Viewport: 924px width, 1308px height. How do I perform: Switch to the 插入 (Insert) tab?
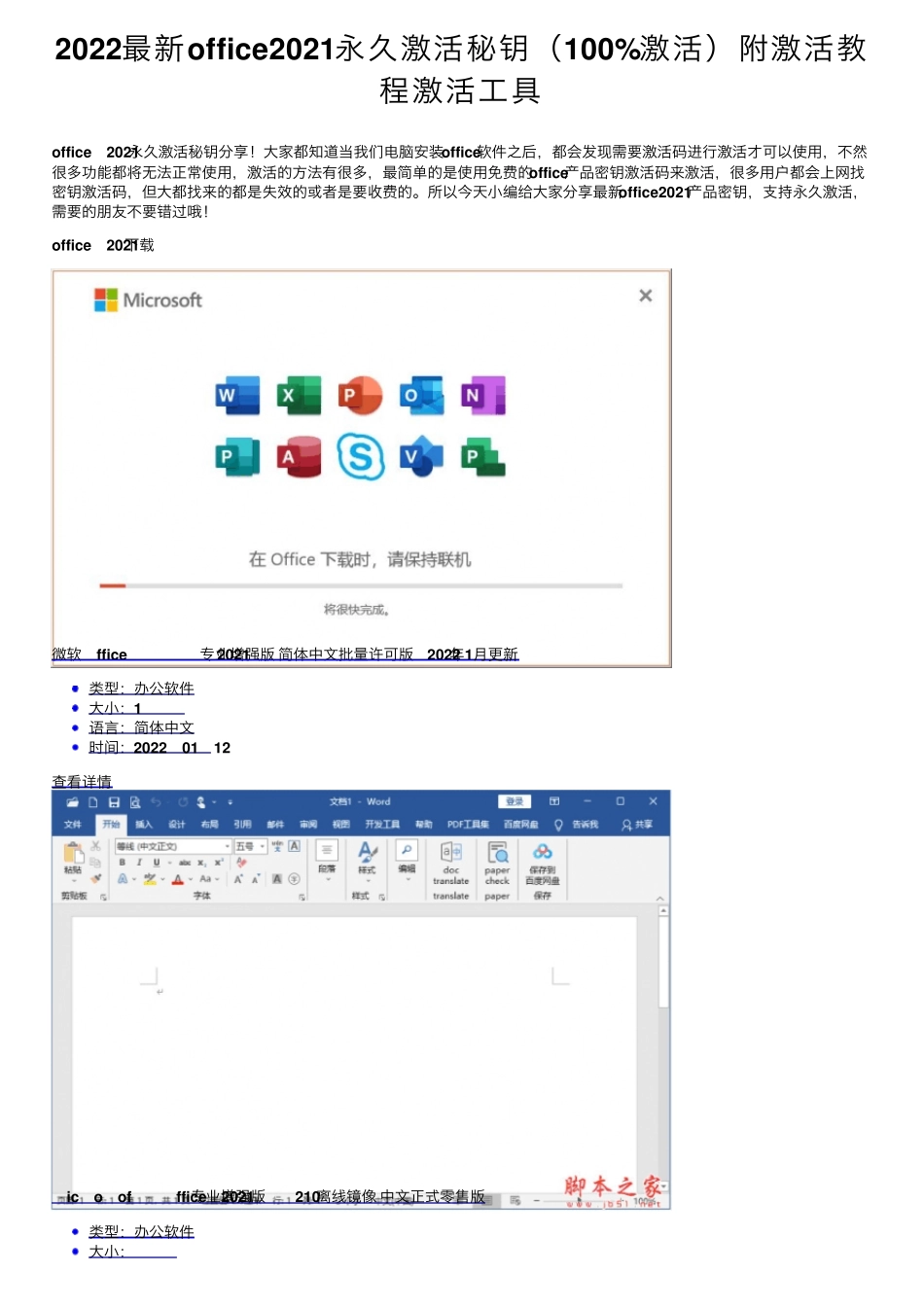click(x=144, y=825)
